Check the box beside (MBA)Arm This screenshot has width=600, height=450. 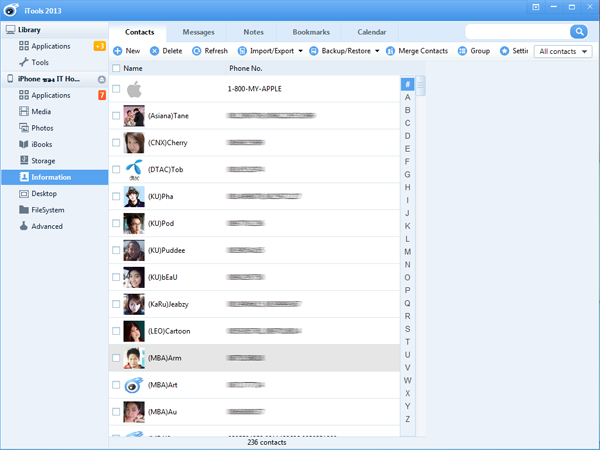click(x=116, y=358)
